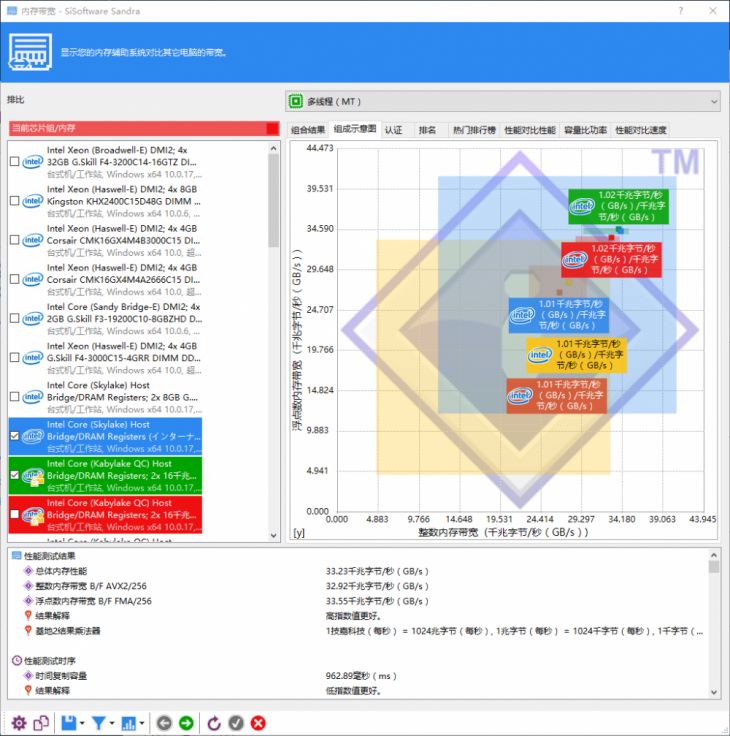This screenshot has width=730, height=736.
Task: Check the Haswell-E G.Skill F4-3000C15-4GRR entry
Action: click(15, 358)
